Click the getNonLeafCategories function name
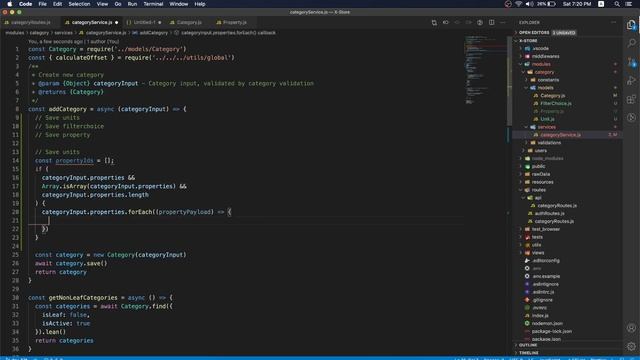640x360 pixels. tap(83, 298)
